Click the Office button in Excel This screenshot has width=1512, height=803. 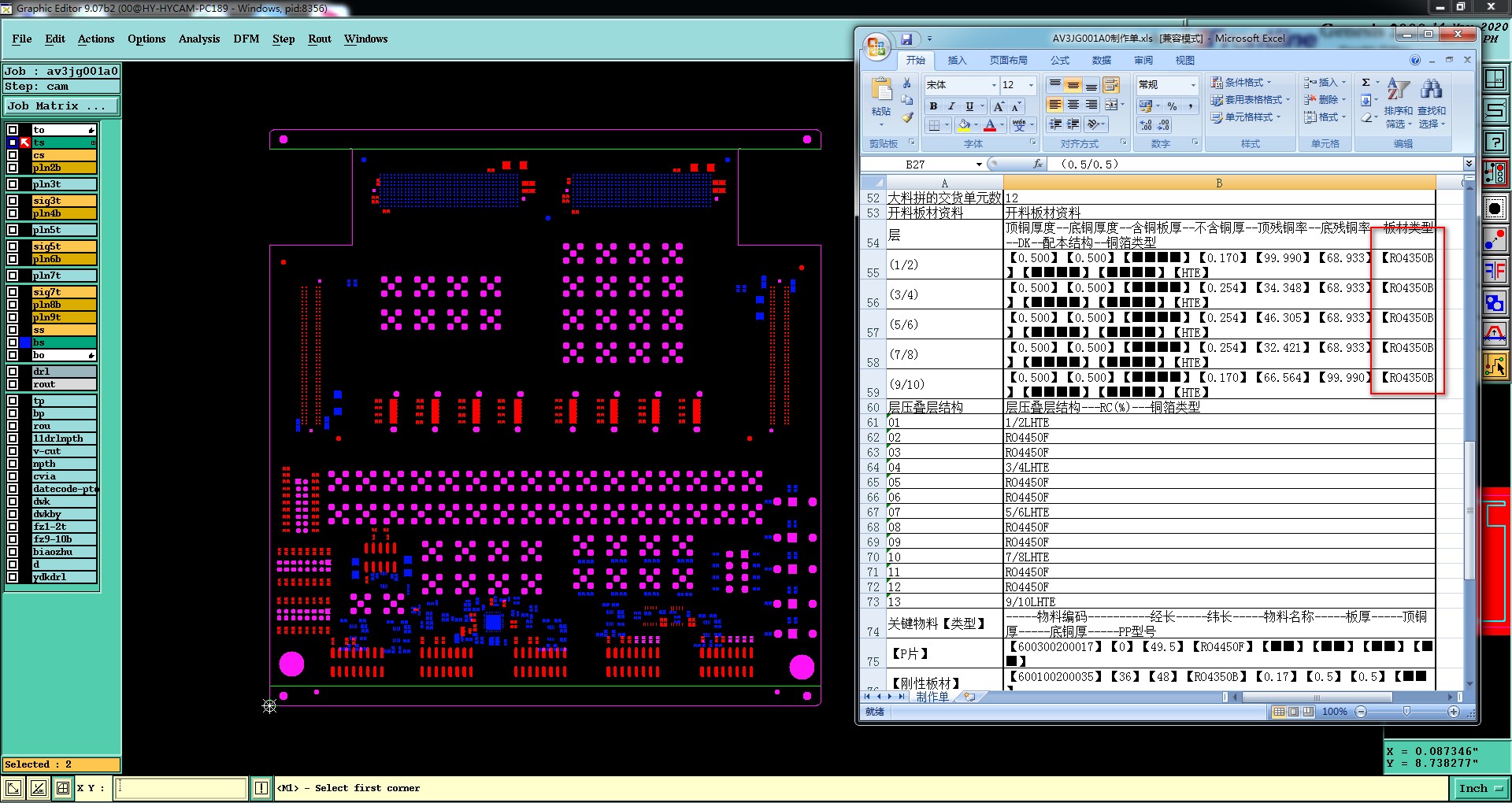pyautogui.click(x=876, y=46)
